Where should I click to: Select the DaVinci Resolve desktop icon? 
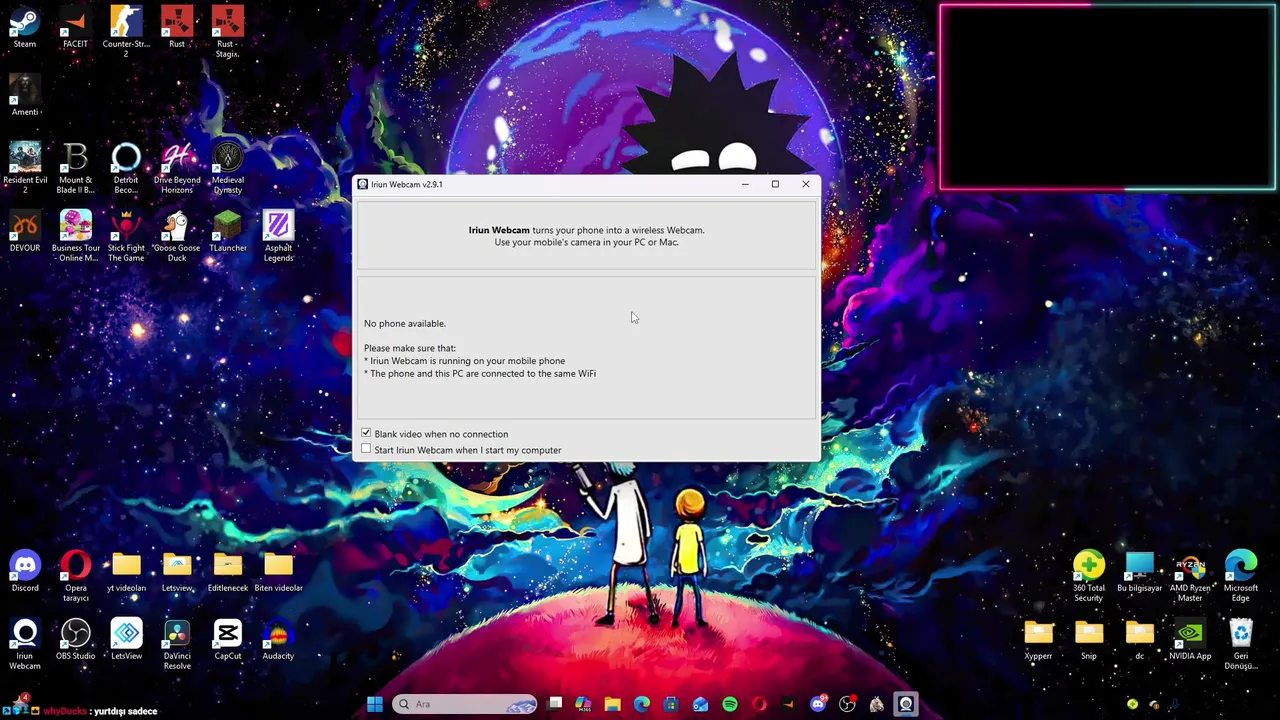(177, 644)
